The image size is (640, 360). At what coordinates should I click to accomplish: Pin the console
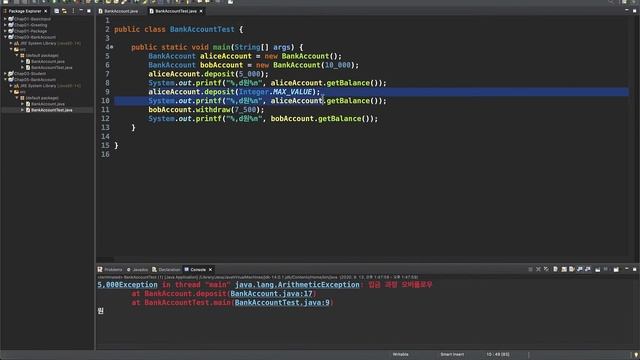(598, 269)
